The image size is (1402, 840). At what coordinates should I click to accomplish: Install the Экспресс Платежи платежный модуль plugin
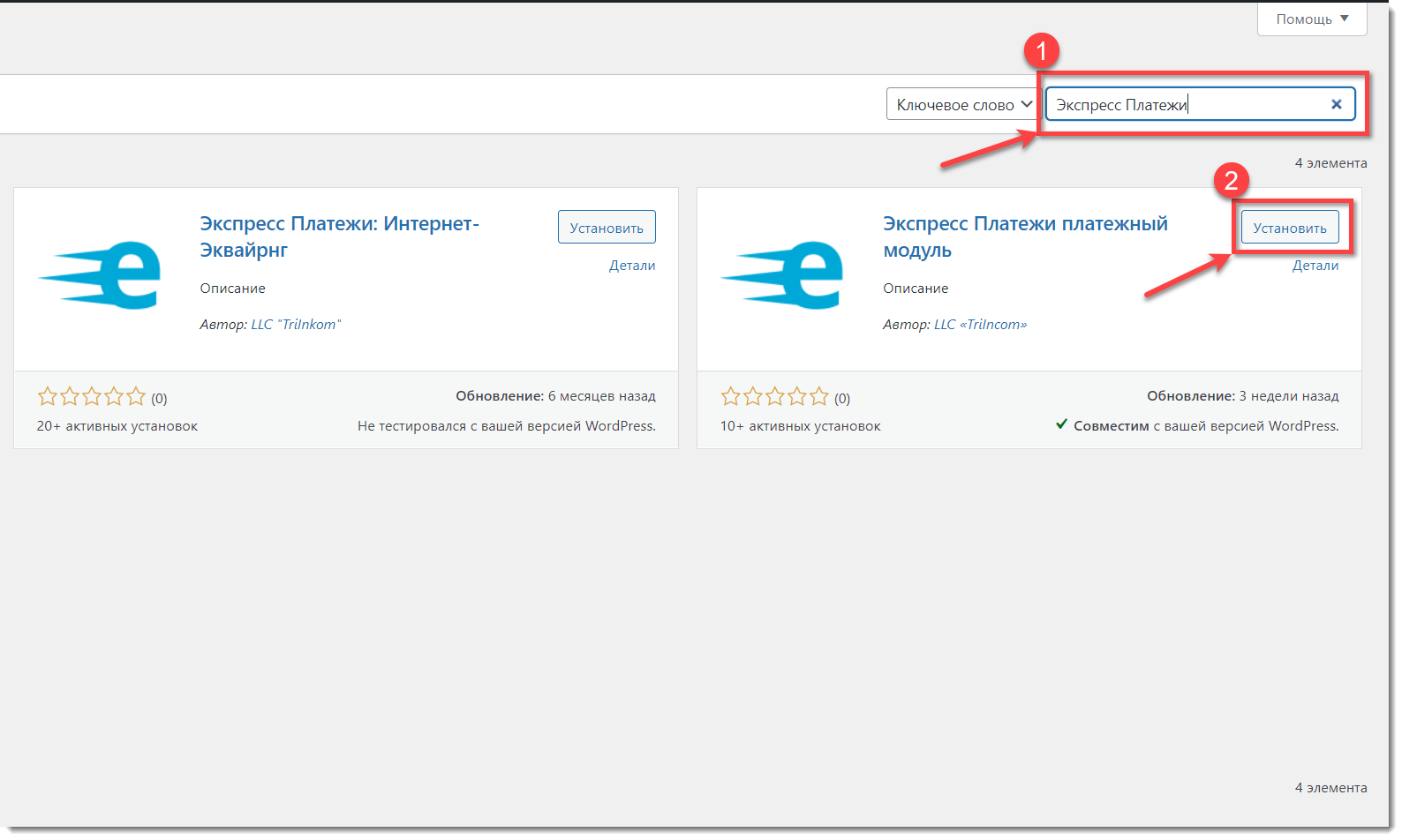tap(1290, 228)
